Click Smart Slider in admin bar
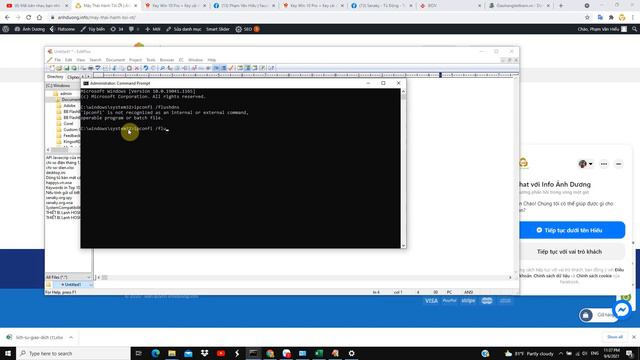640x360 pixels. tap(218, 29)
